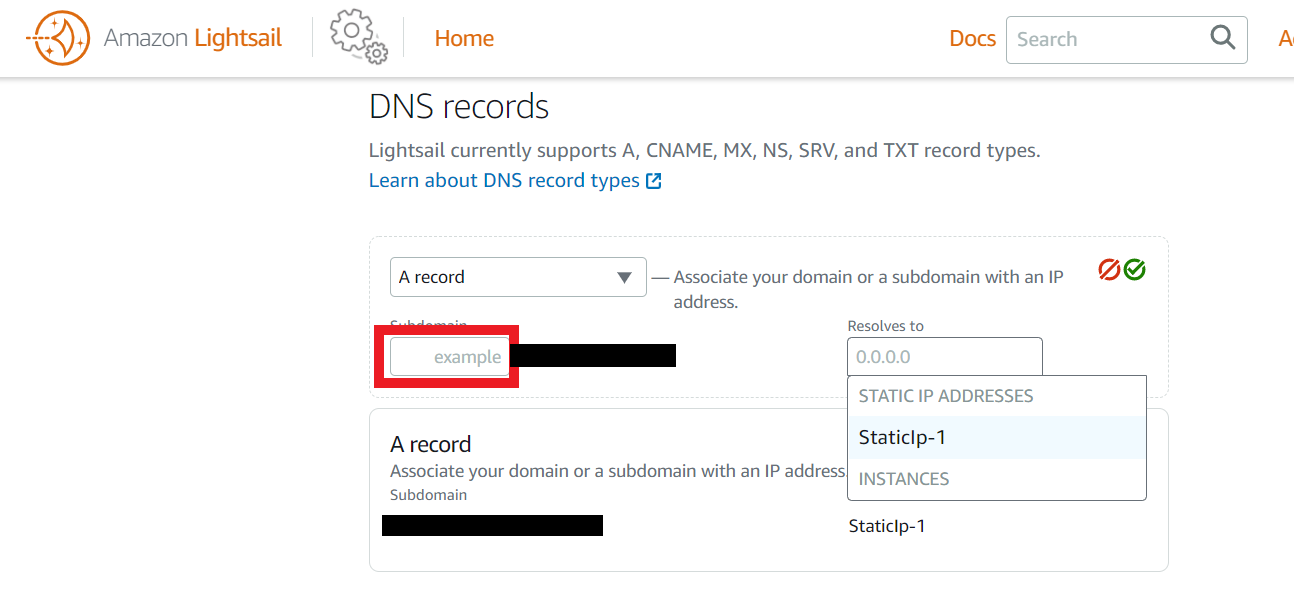1294x590 pixels.
Task: Click the INSTANCES list header
Action: tap(904, 479)
